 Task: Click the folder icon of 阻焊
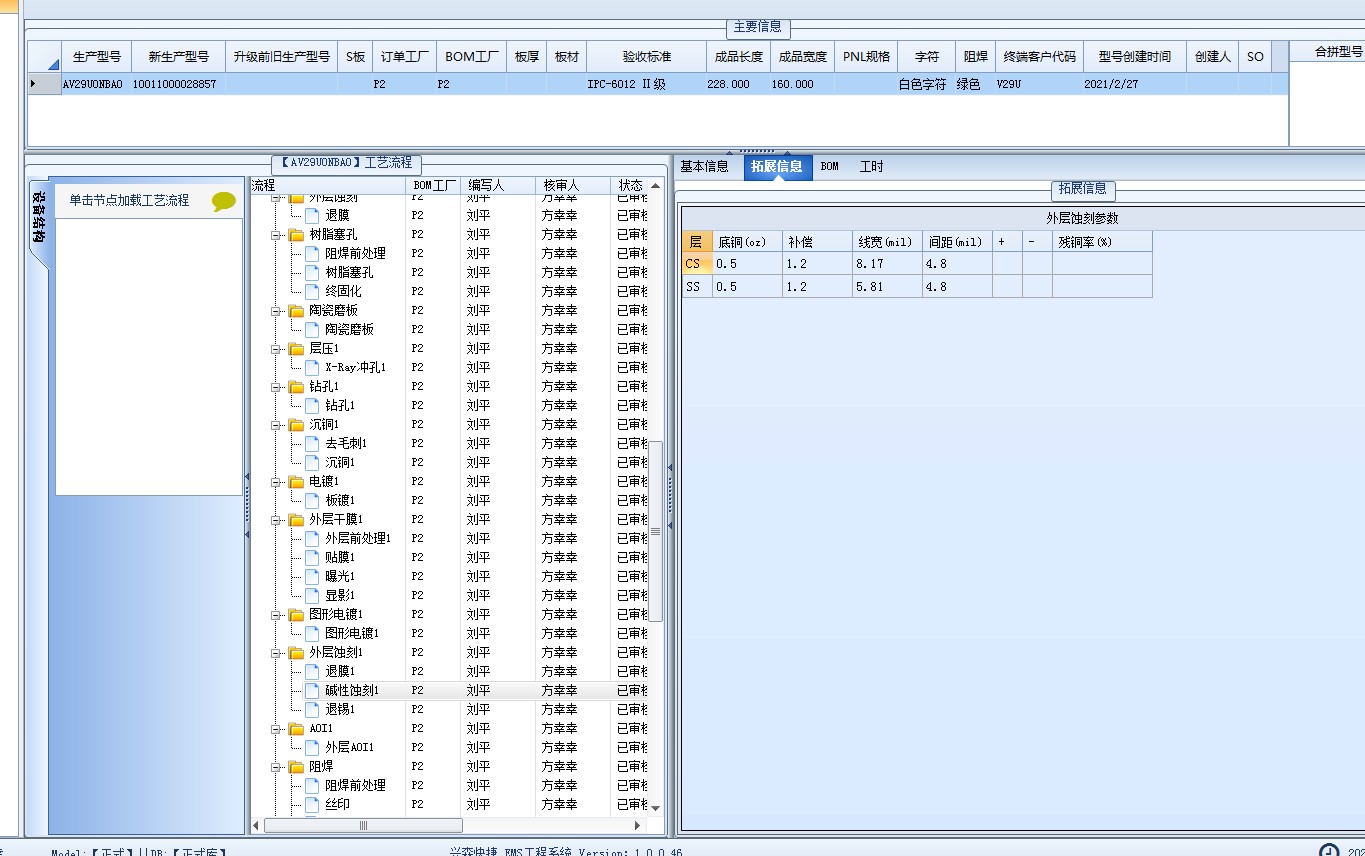coord(296,766)
